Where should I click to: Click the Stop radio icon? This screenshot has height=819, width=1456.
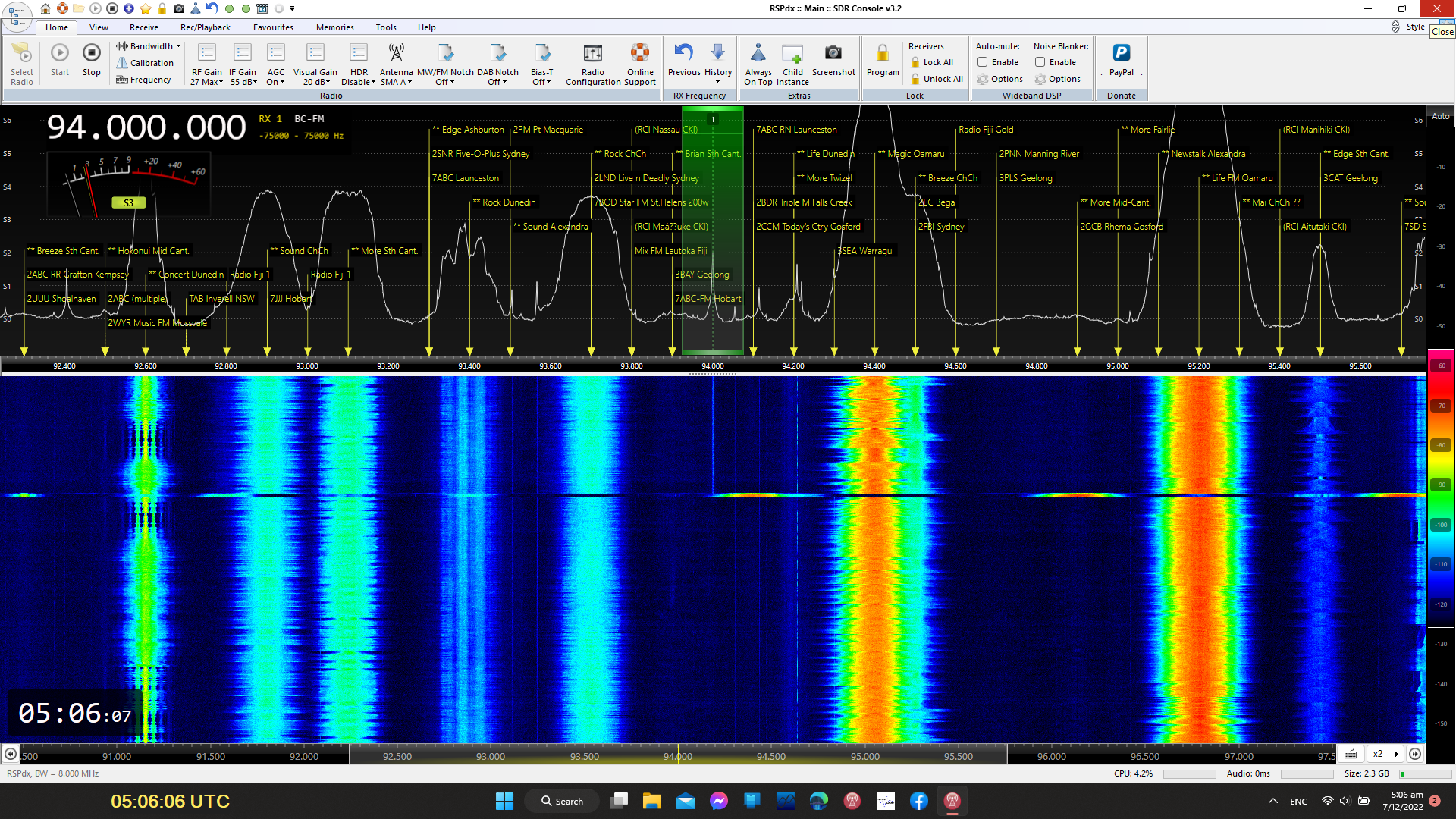[x=91, y=53]
